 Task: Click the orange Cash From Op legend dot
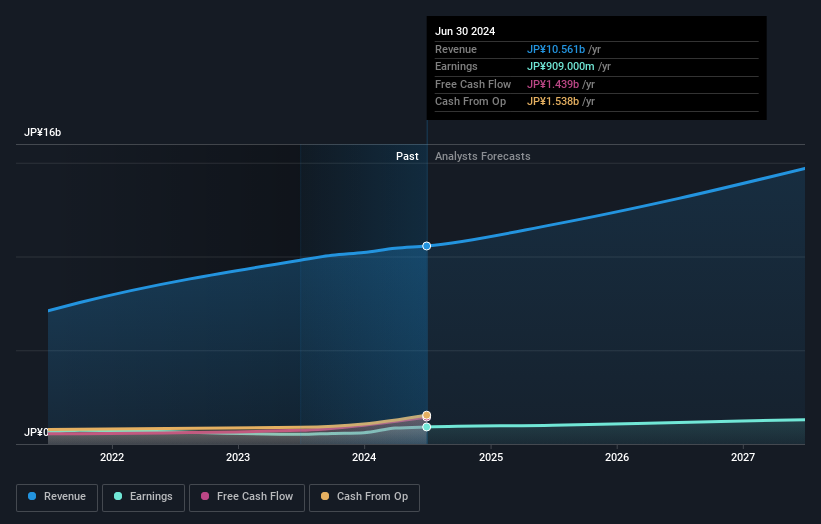point(325,496)
